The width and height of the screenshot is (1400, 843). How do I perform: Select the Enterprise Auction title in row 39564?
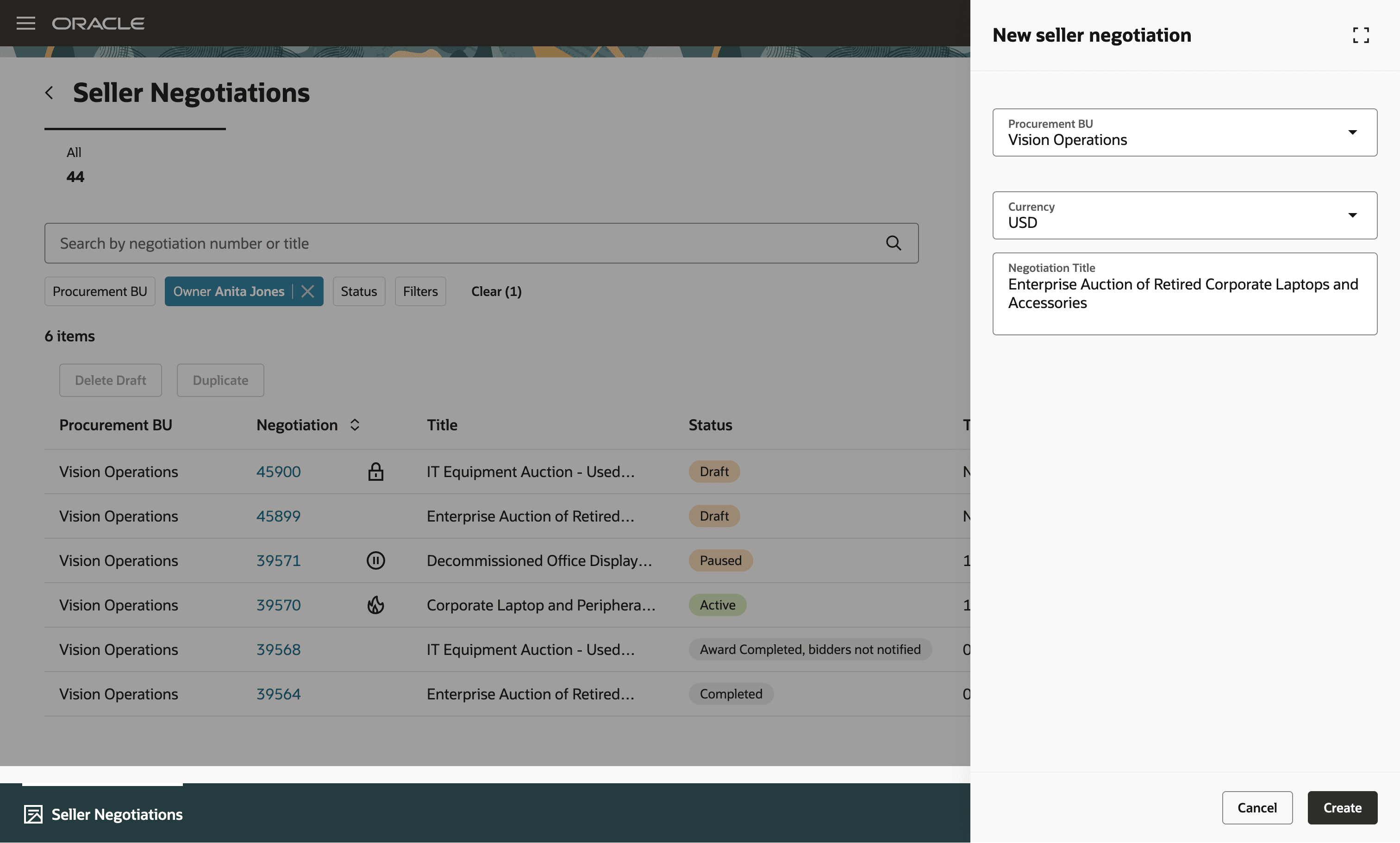point(530,694)
